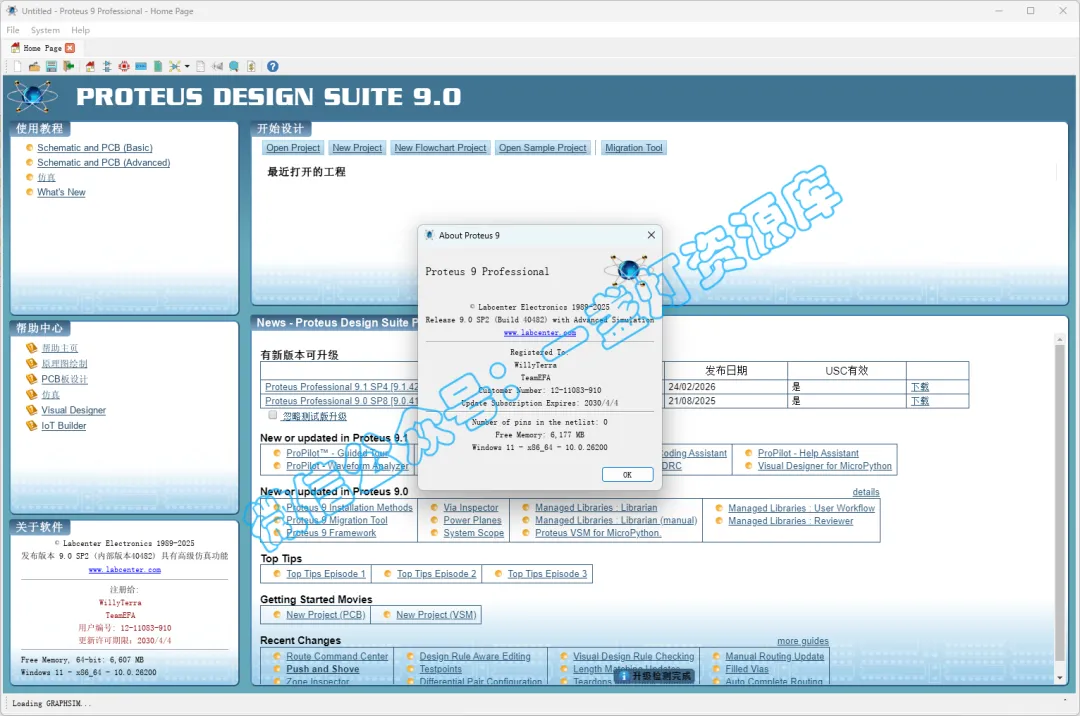The image size is (1080, 716).
Task: Click book icon beside PCB设计 help entry
Action: pos(31,379)
